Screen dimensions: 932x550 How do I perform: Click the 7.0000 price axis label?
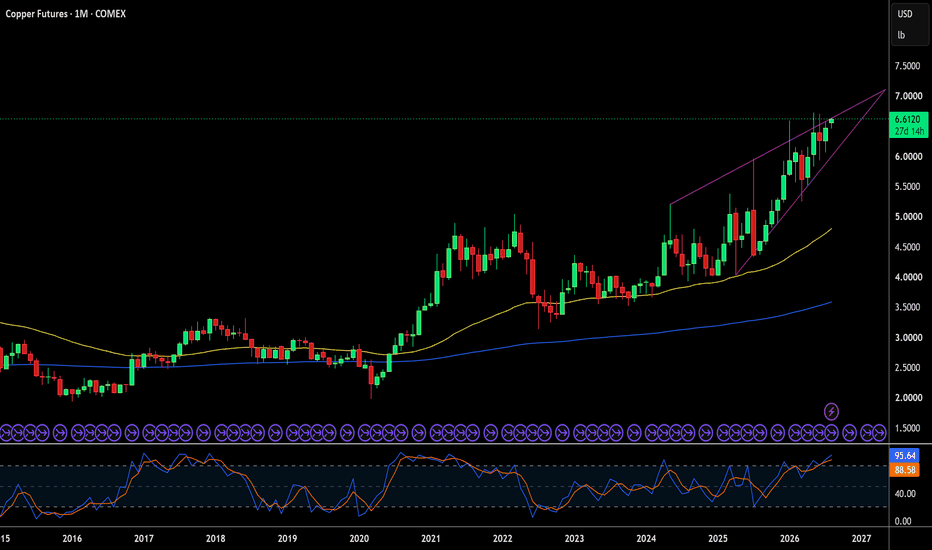coord(908,96)
